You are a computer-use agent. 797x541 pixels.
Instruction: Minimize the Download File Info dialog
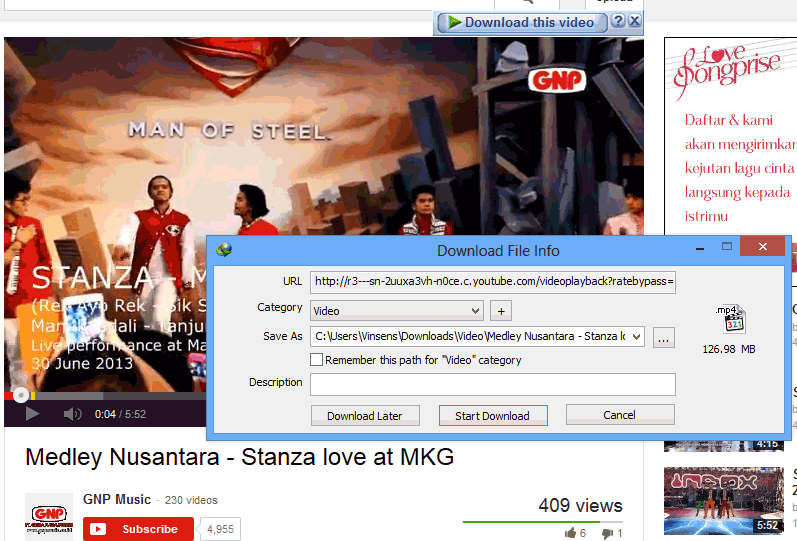click(x=700, y=247)
